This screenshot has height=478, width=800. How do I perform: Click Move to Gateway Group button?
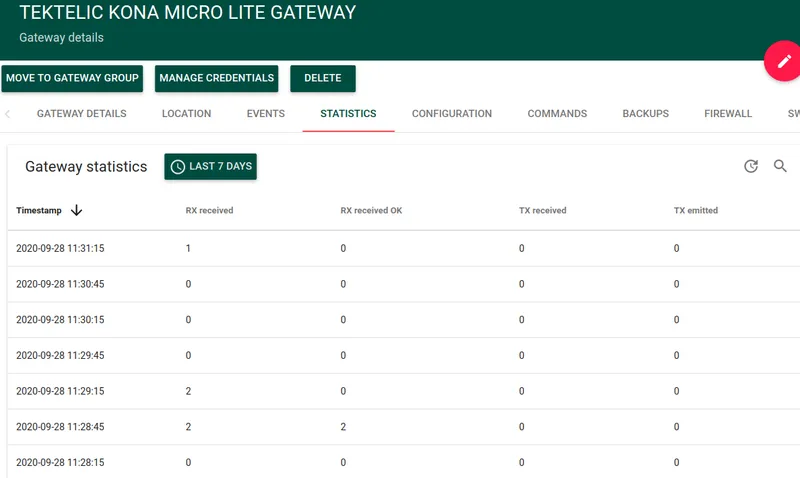(x=72, y=78)
